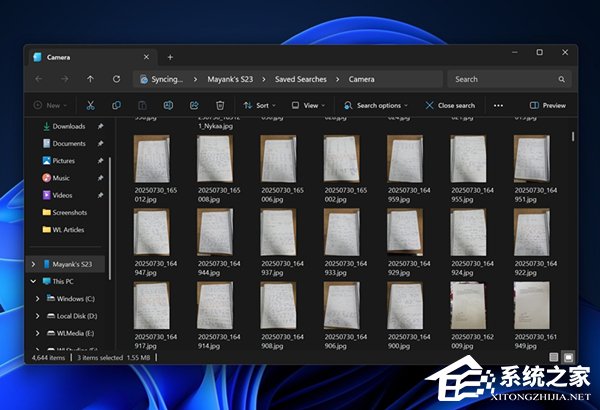Switch to details view icon in status bar
This screenshot has height=410, width=600.
pyautogui.click(x=554, y=357)
